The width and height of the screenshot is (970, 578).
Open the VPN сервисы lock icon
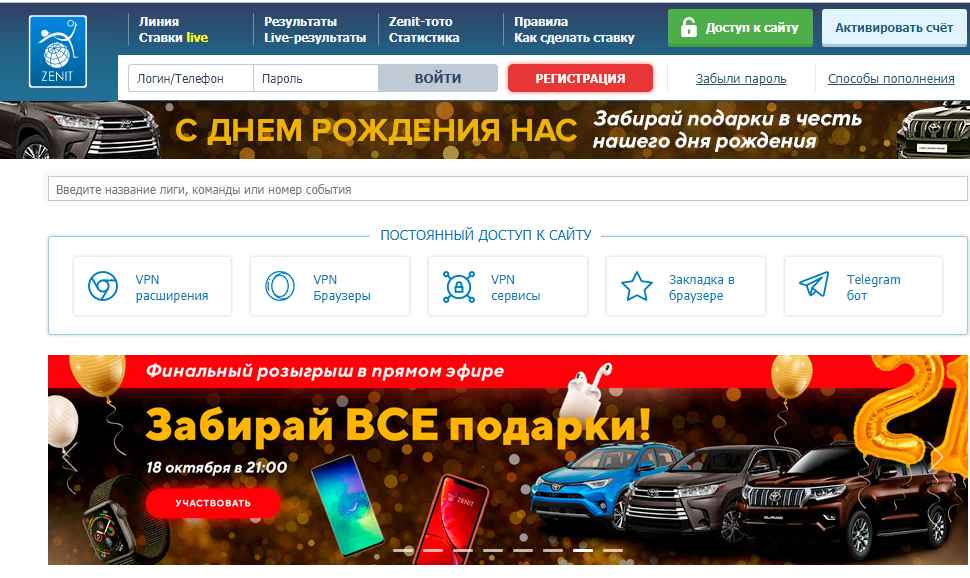458,287
